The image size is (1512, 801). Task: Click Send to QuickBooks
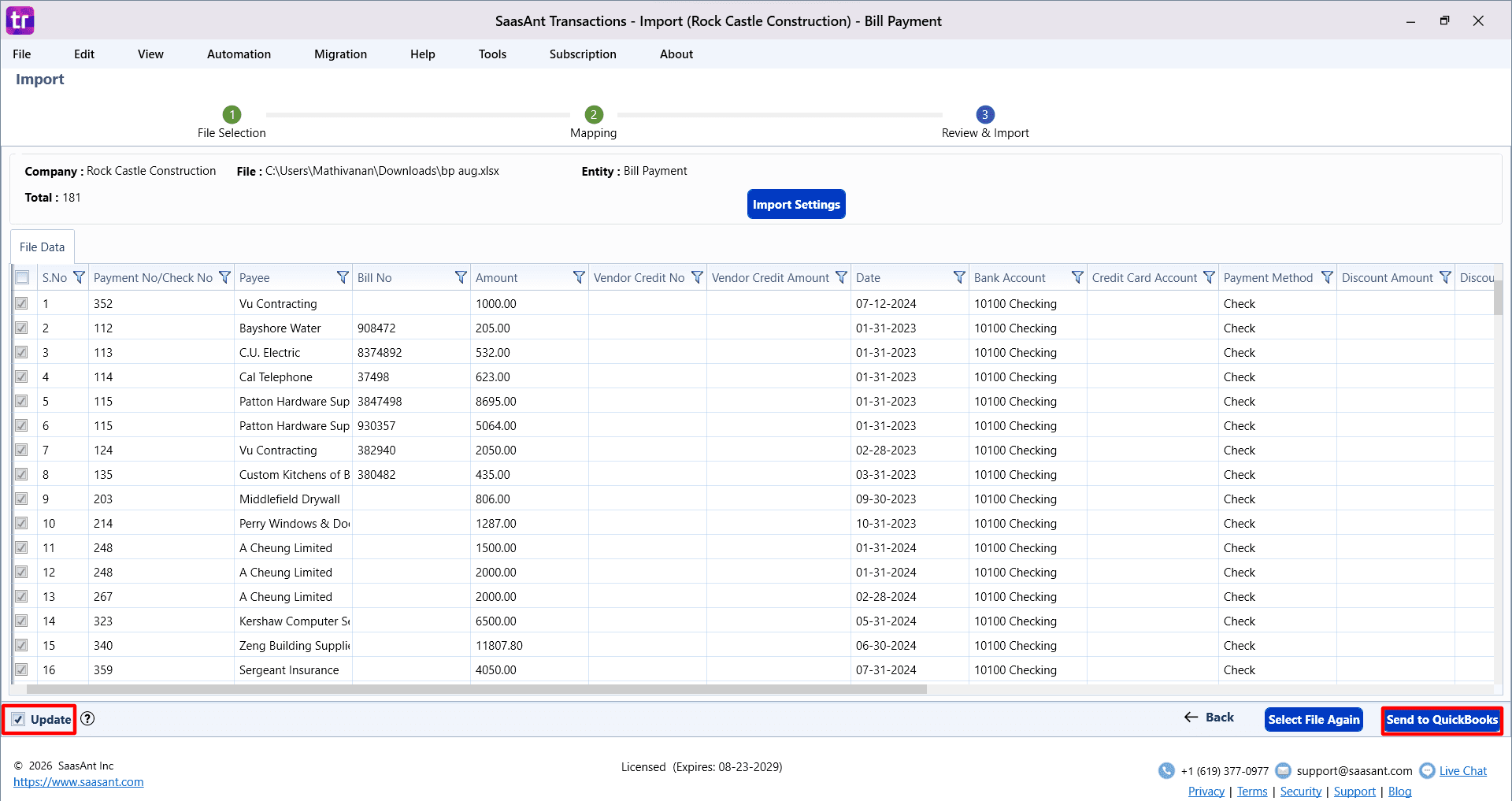point(1442,720)
